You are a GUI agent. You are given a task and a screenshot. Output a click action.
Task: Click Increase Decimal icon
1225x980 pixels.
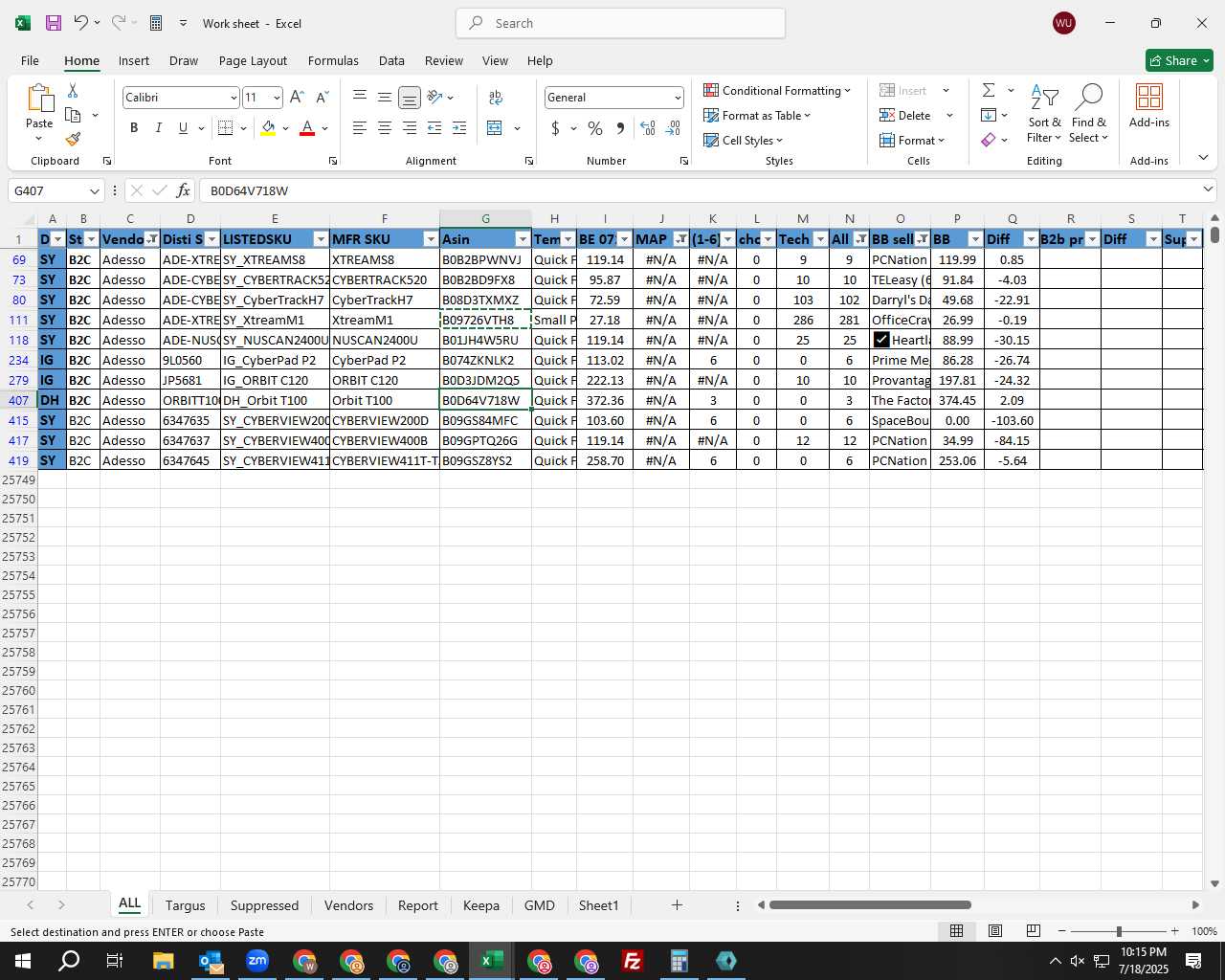(x=648, y=127)
